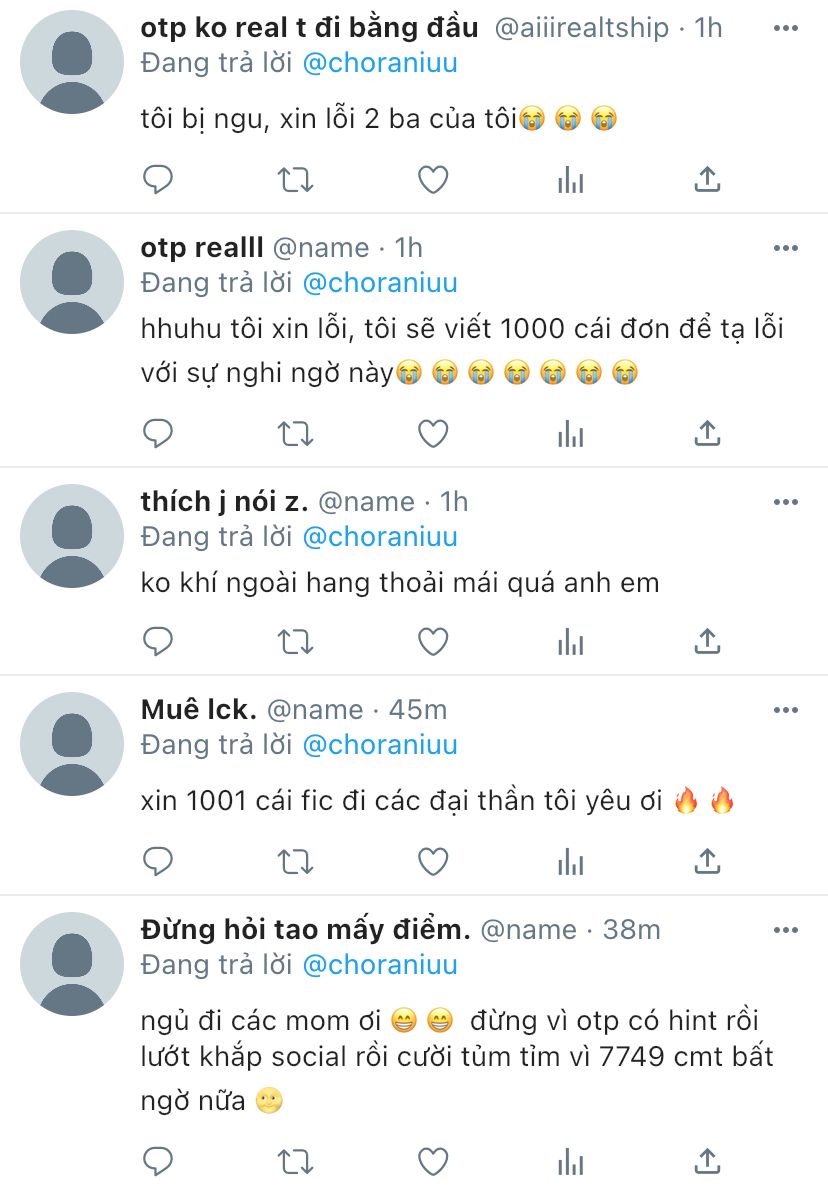Screen dimensions: 828x1186
Task: Reply to the "ngủ đi các mom ơi" tweet
Action: click(x=158, y=1161)
